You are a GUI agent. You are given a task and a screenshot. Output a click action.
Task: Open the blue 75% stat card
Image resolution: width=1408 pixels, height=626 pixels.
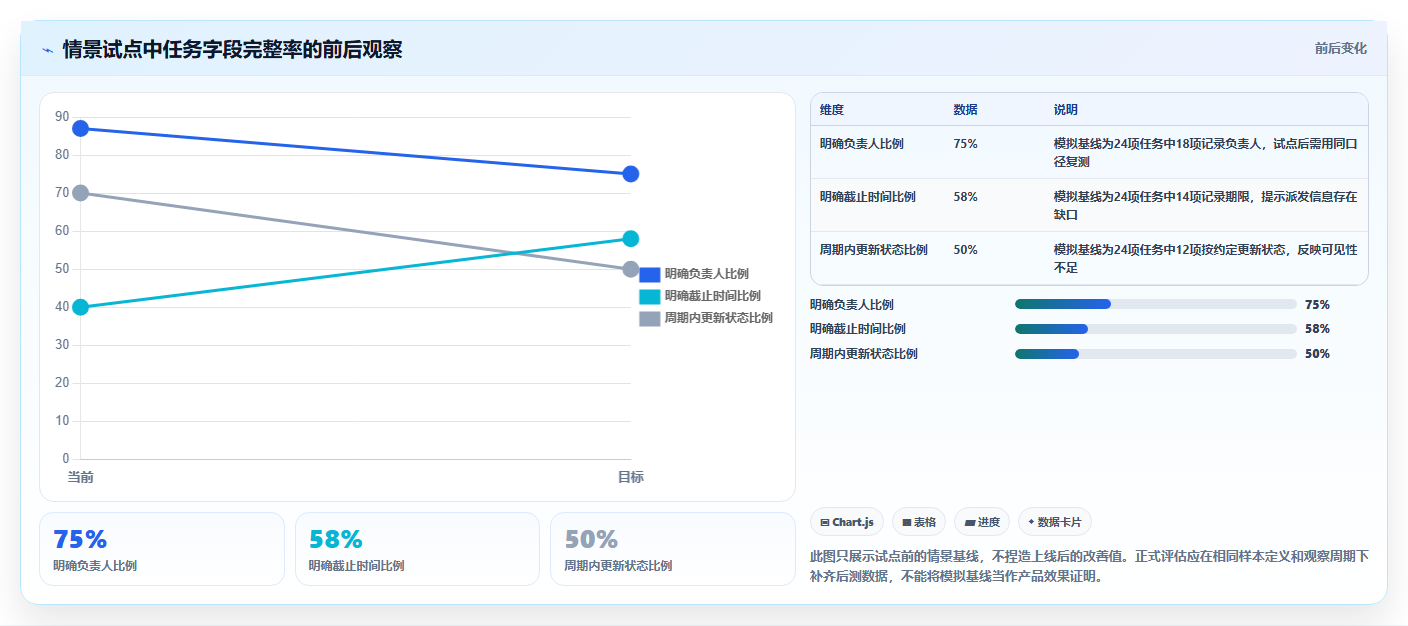[x=162, y=549]
